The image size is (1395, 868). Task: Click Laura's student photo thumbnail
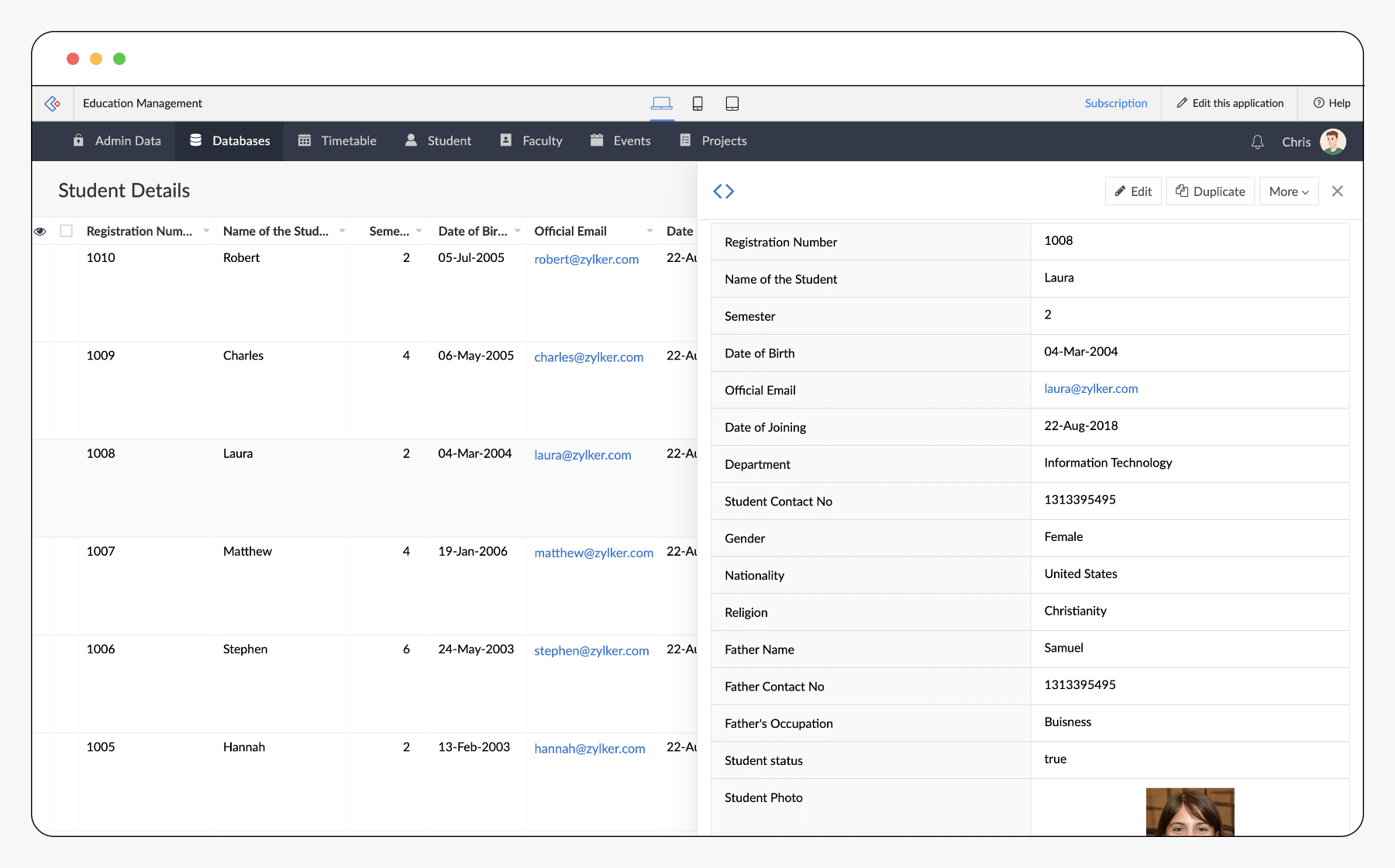pos(1190,811)
